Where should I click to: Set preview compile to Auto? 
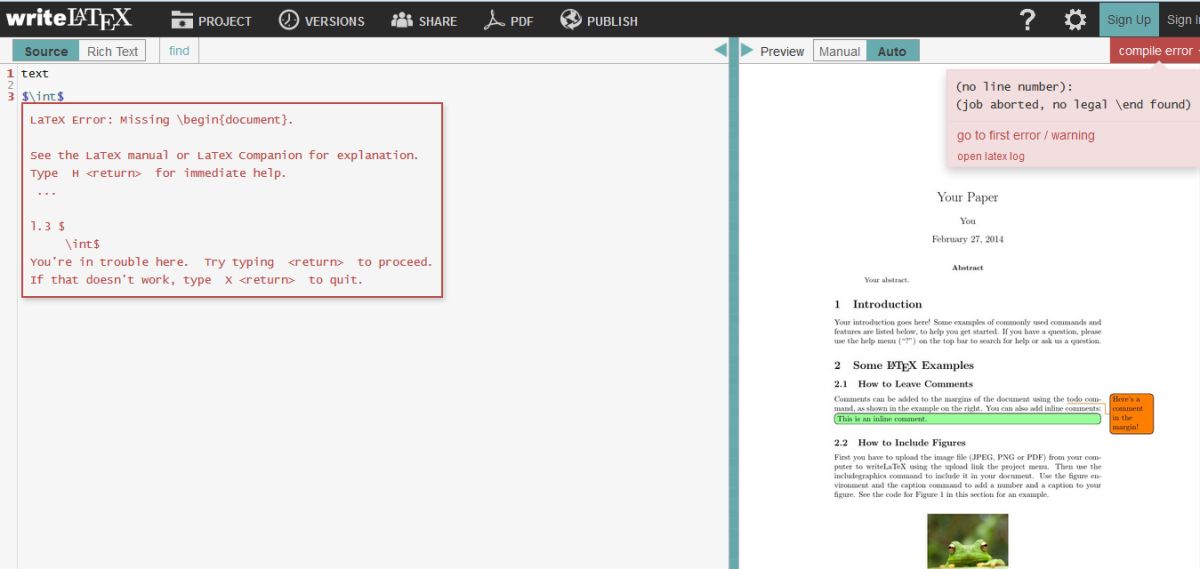click(892, 51)
